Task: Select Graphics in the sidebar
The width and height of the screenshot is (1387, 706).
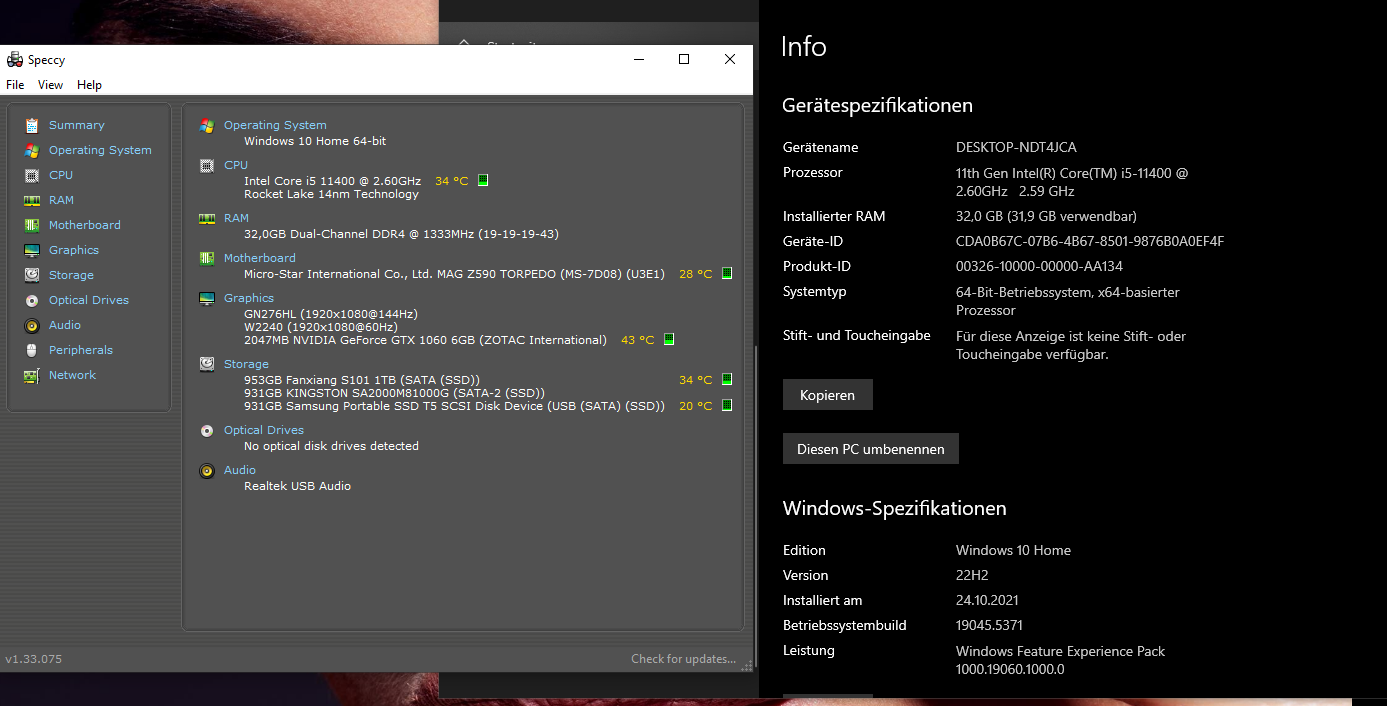Action: coord(74,250)
